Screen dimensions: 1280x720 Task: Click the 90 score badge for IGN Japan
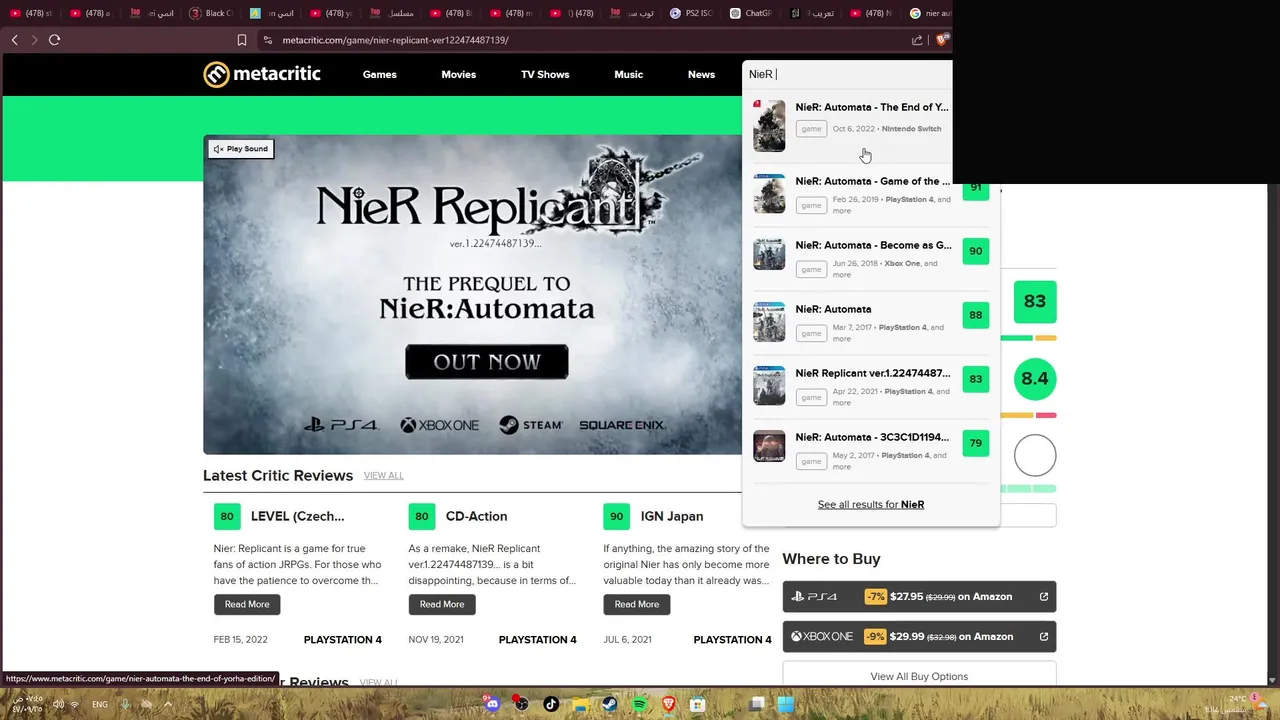pos(617,517)
